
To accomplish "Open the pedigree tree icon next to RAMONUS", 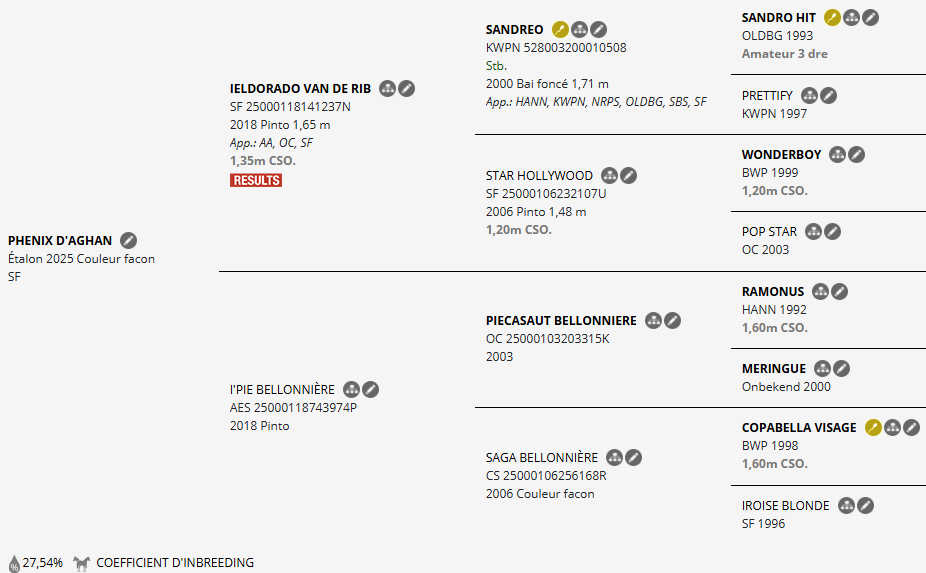I will click(820, 291).
